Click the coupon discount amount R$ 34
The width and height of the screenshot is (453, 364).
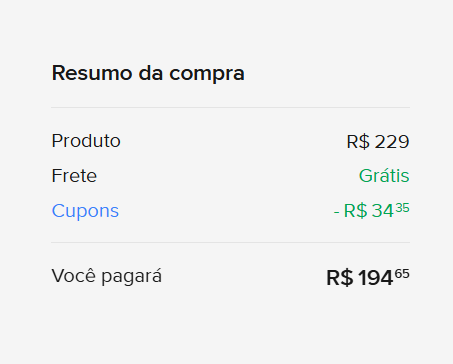[371, 211]
